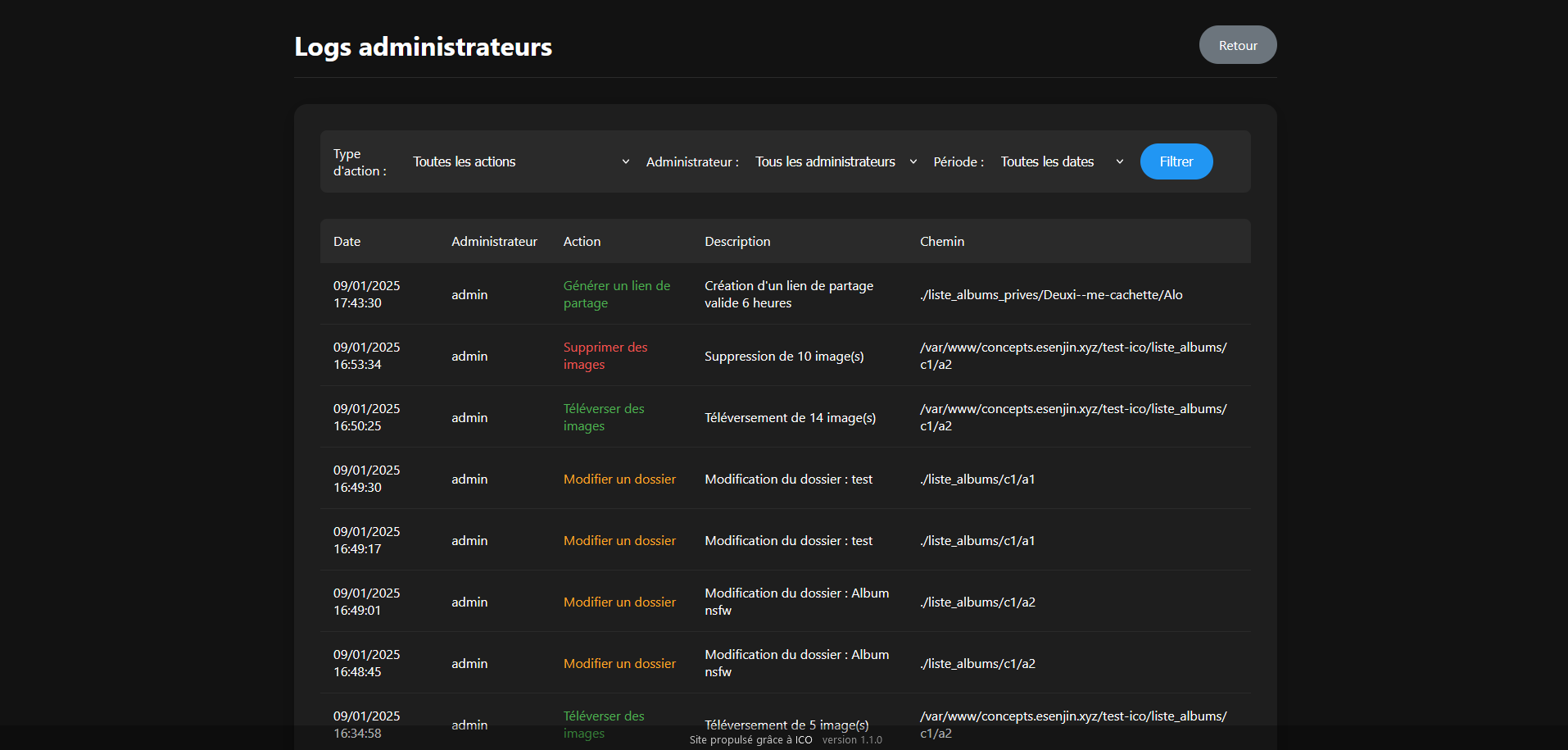Image resolution: width=1568 pixels, height=750 pixels.
Task: Click Modifier un dossier in the 16:48:45 row
Action: click(x=619, y=663)
